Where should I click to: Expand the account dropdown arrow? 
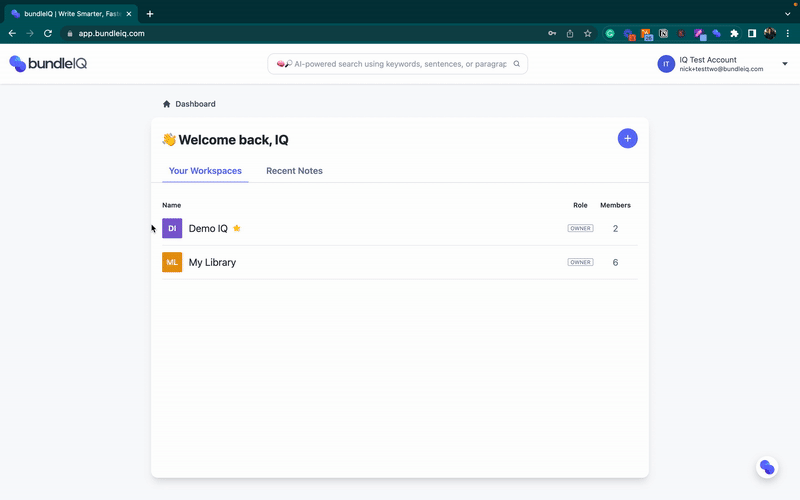click(785, 64)
